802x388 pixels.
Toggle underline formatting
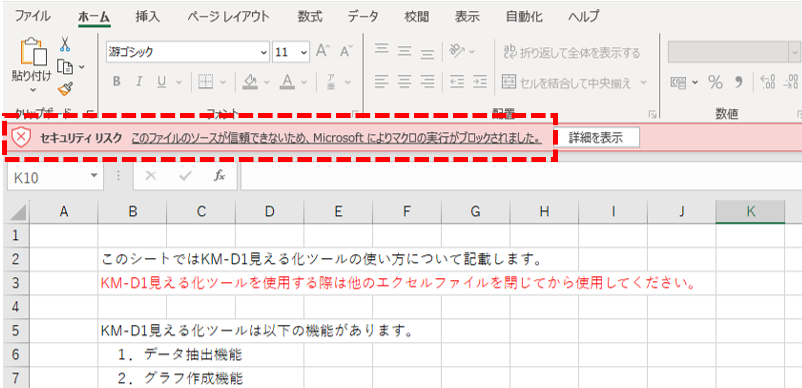(162, 82)
